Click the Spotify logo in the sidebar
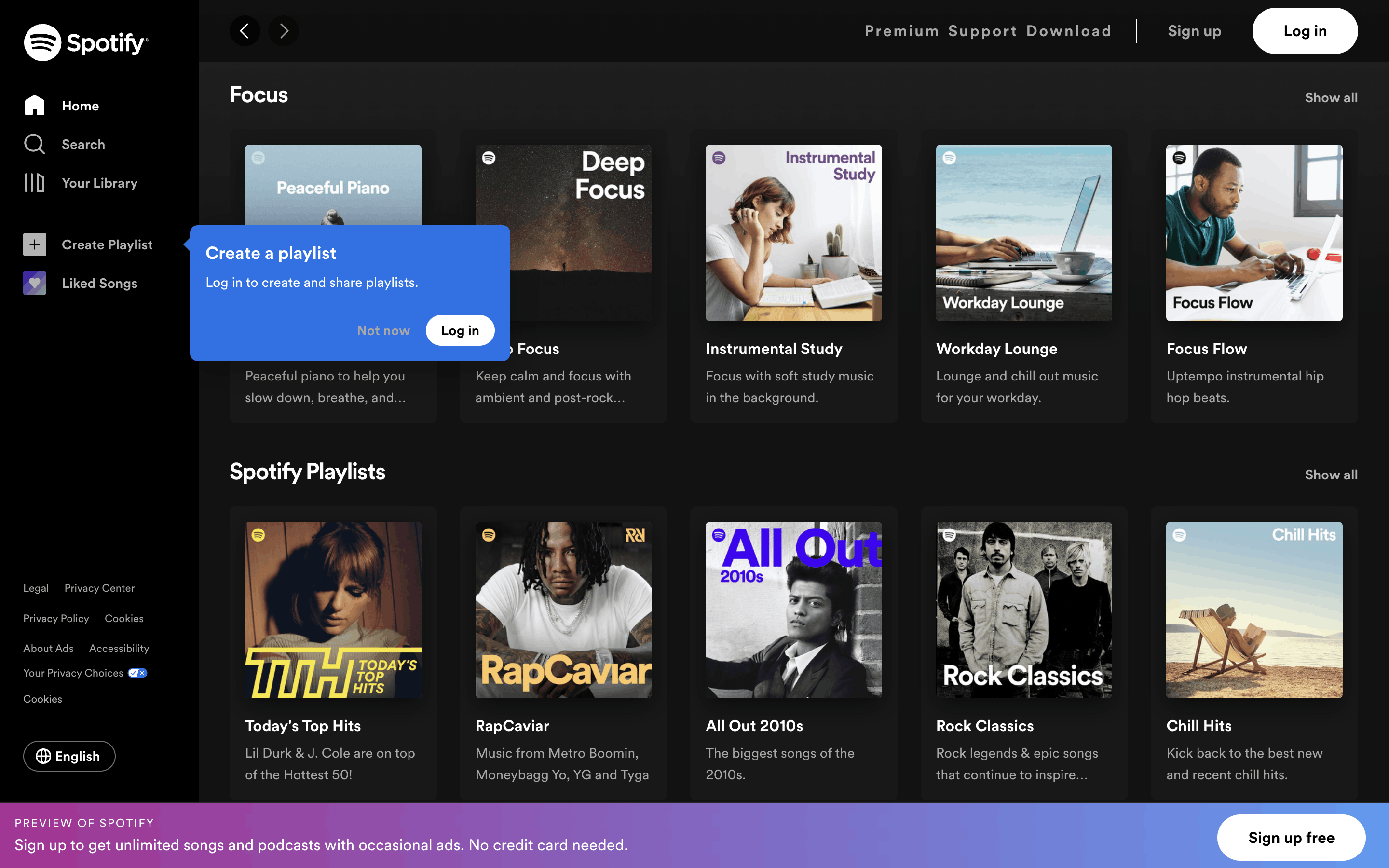The image size is (1389, 868). coord(86,42)
